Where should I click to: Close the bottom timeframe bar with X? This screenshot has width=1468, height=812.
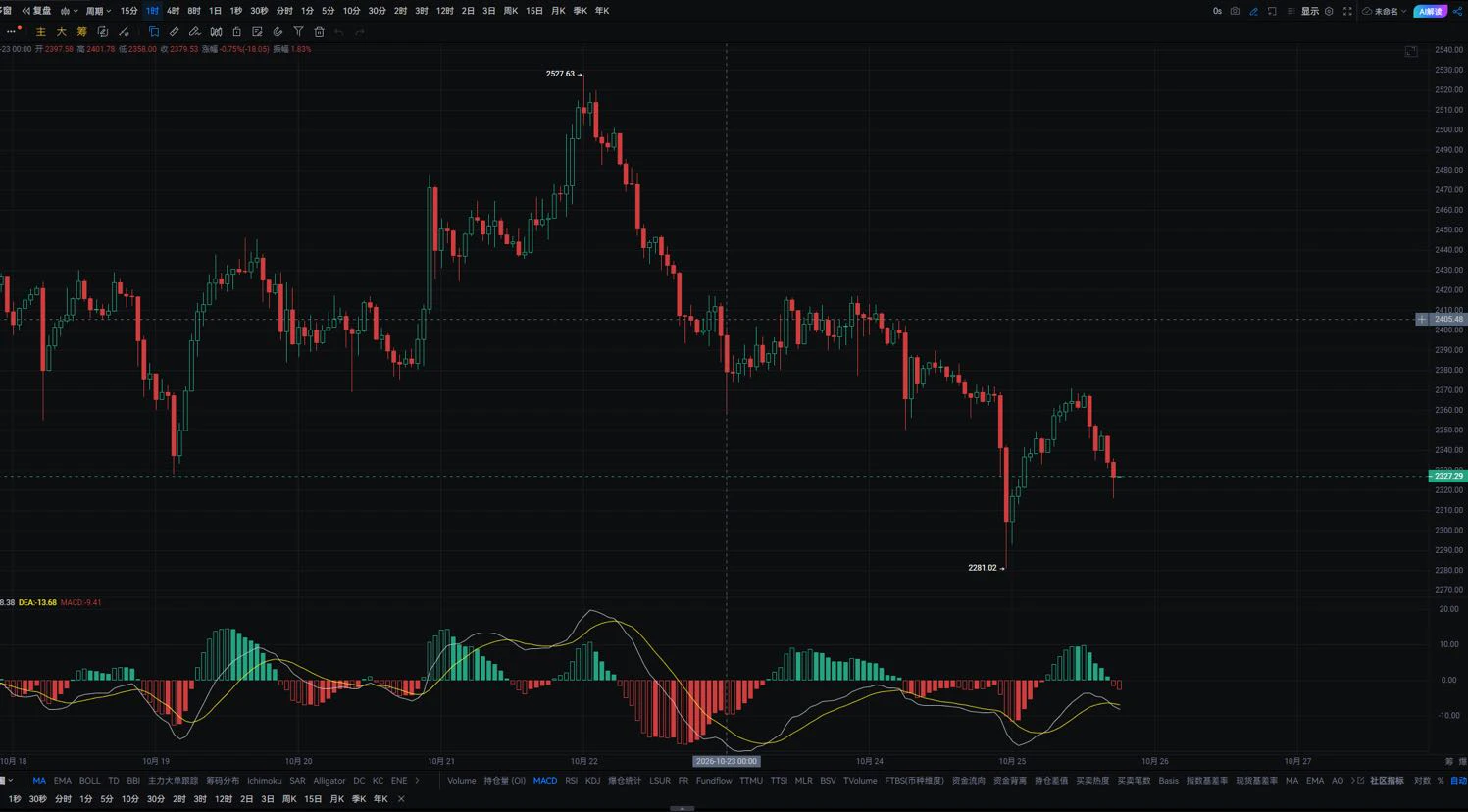pos(401,799)
